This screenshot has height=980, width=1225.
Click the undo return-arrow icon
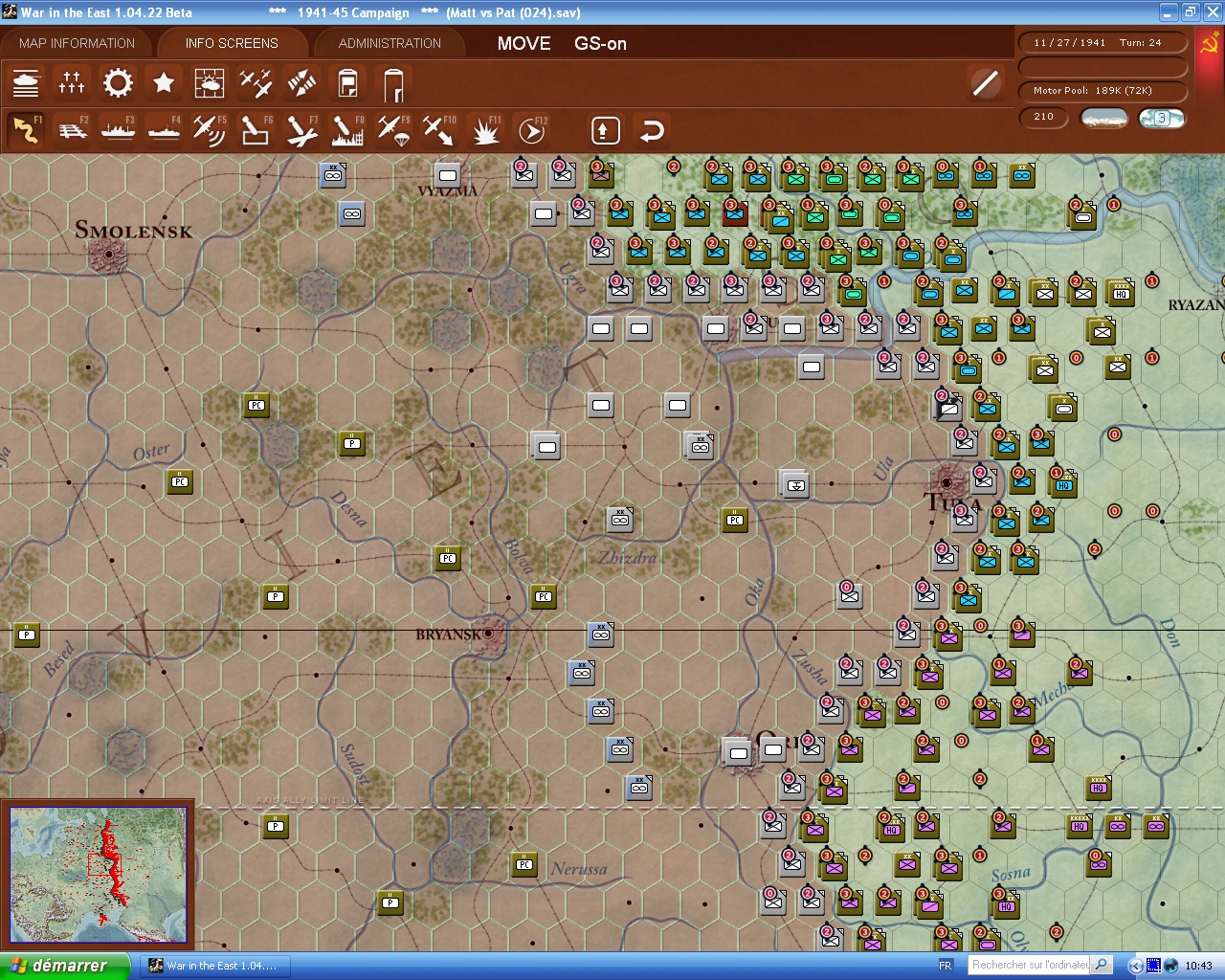pos(652,130)
